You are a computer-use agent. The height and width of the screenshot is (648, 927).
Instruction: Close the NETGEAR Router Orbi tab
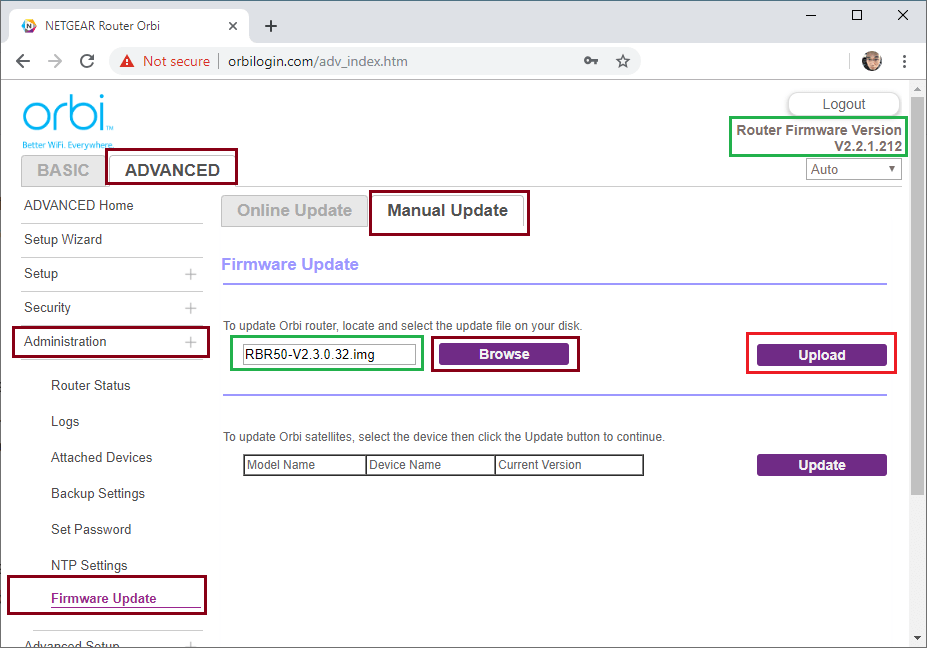tap(233, 26)
